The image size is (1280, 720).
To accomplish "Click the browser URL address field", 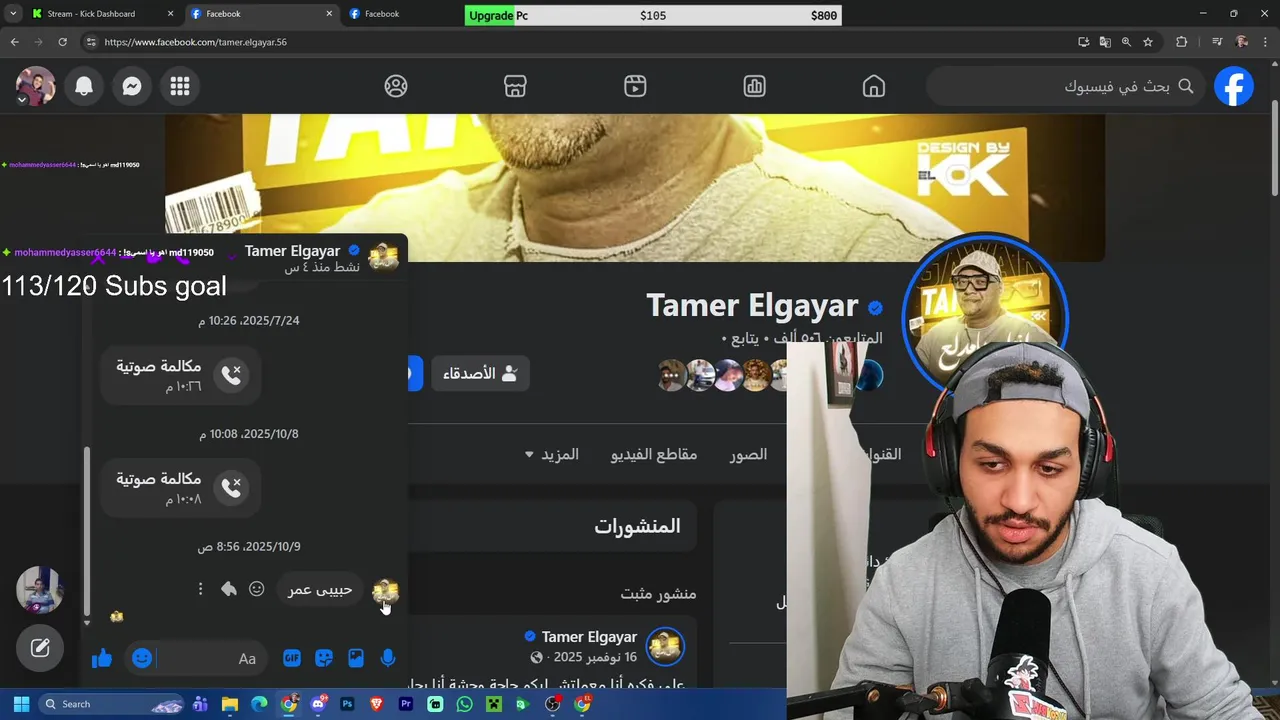I will coord(580,42).
